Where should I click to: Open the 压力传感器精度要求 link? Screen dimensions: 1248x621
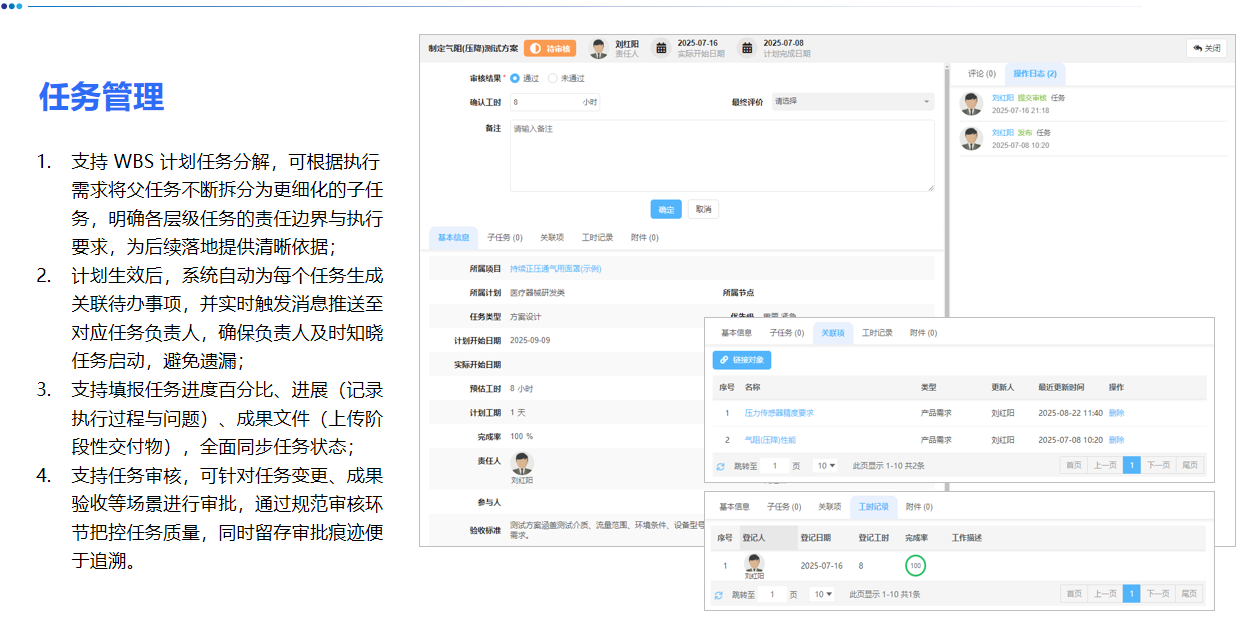(x=779, y=413)
